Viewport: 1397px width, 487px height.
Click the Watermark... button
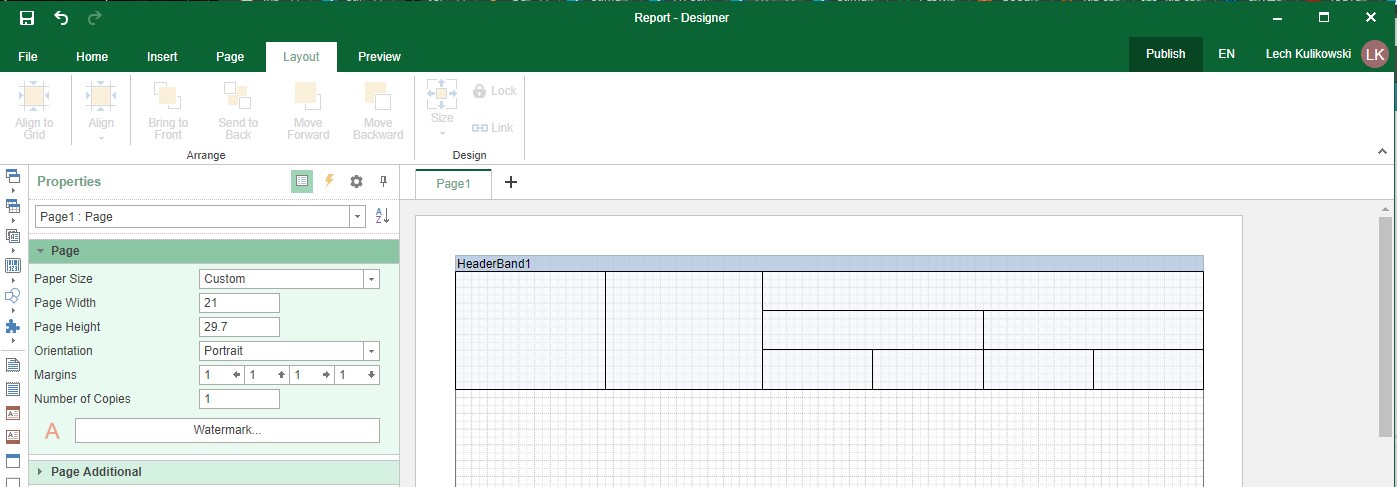227,430
